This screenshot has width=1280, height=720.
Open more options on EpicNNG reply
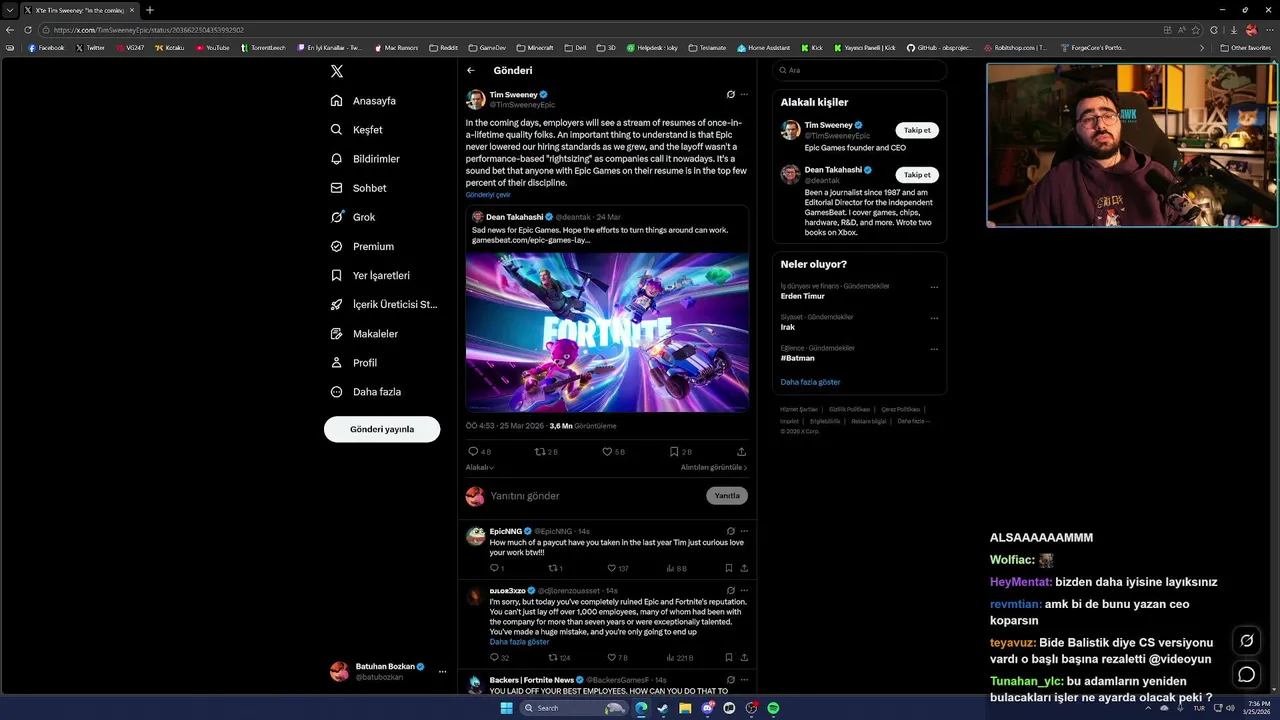point(744,531)
